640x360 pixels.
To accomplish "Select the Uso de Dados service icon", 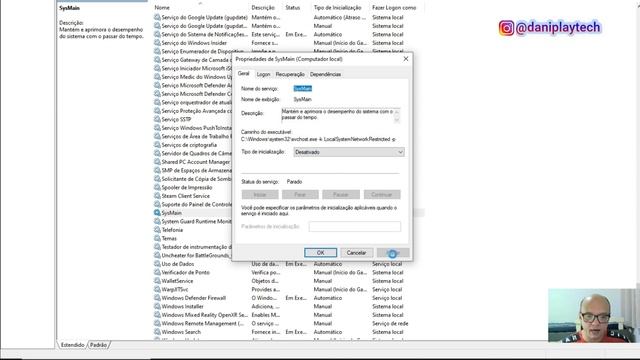I will (157, 264).
